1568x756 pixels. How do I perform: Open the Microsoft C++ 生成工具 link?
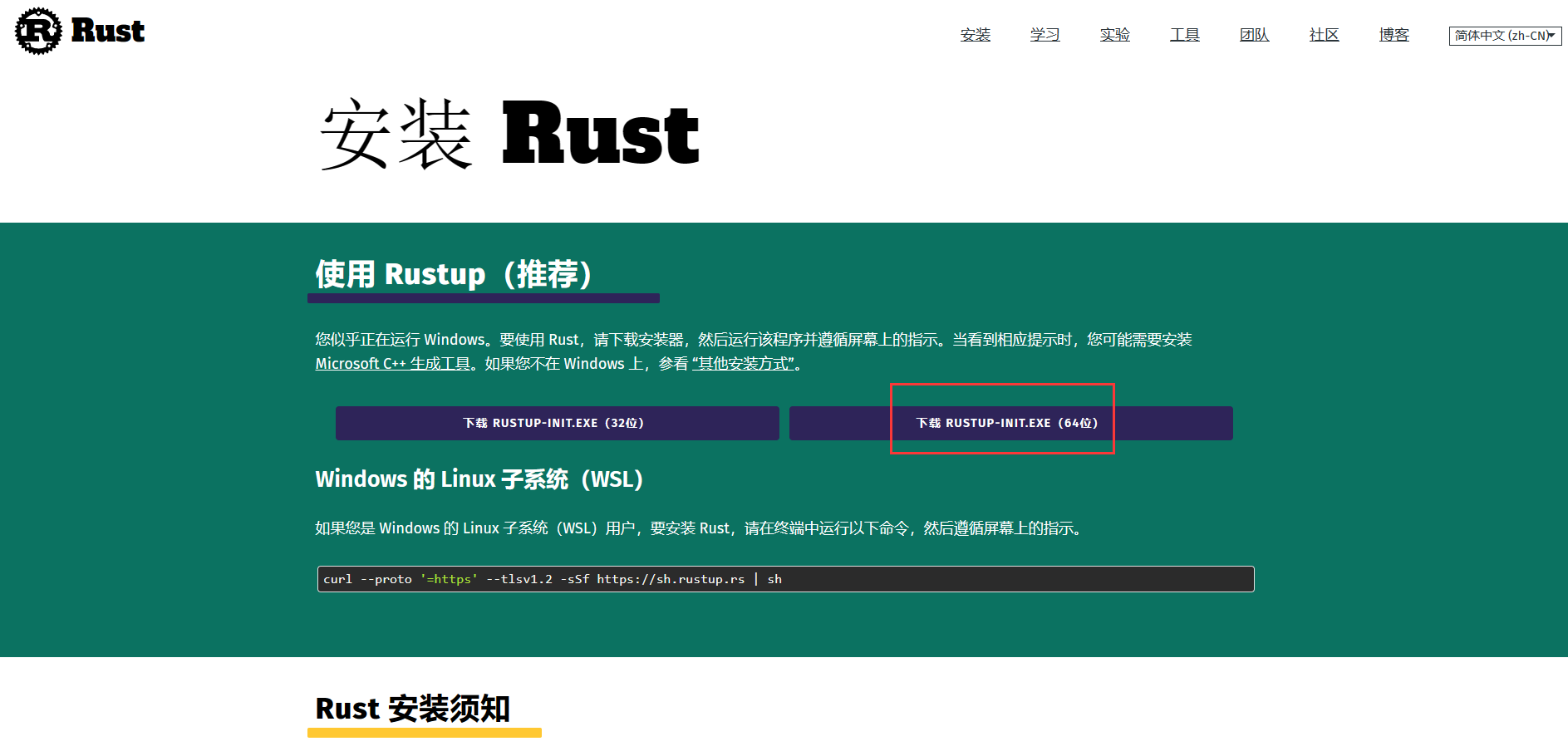click(391, 363)
